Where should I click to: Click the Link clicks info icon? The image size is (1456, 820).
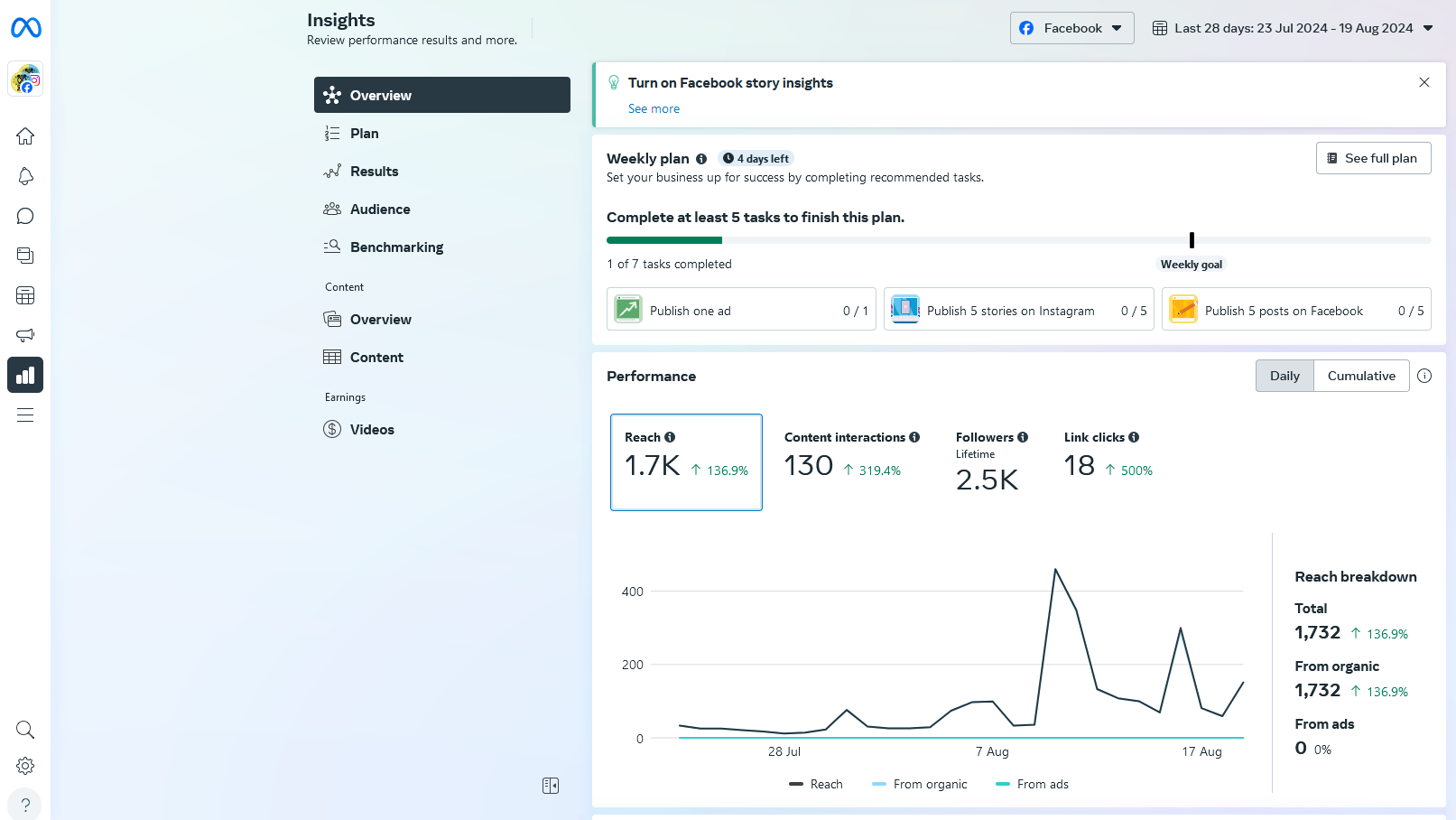click(x=1134, y=437)
